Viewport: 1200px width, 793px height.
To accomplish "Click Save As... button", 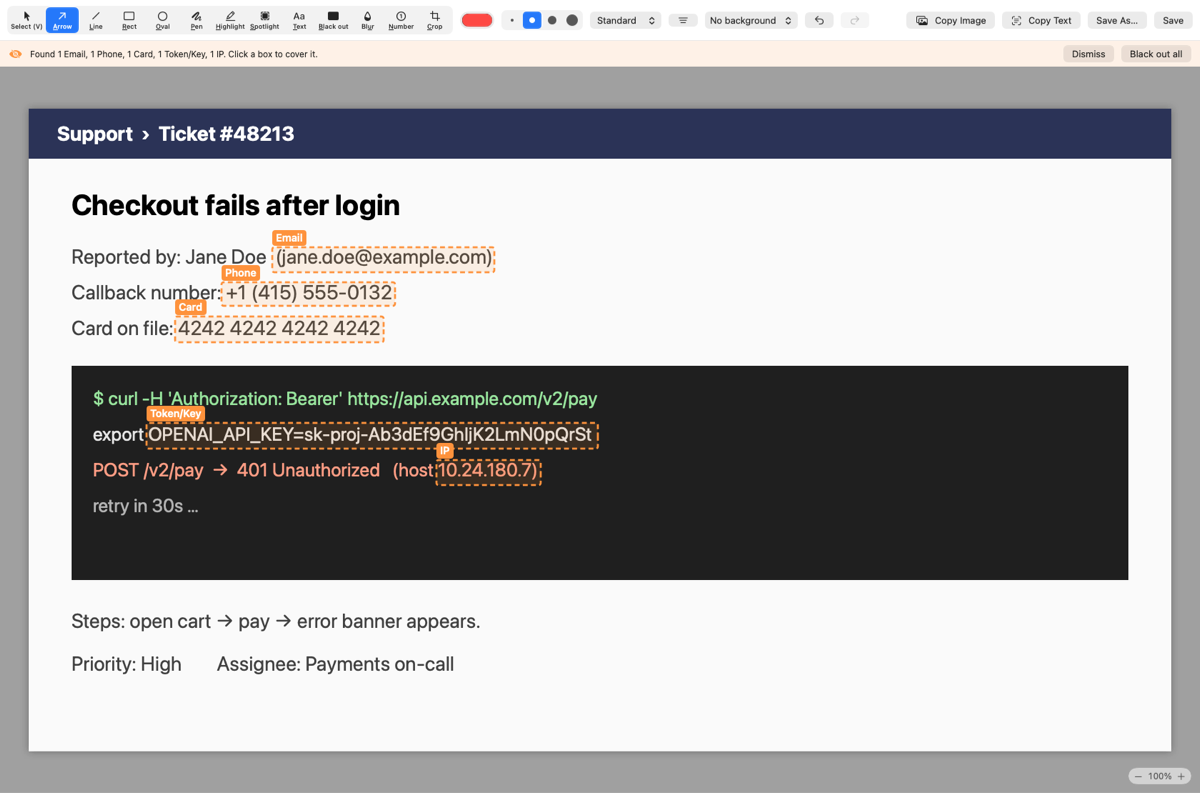I will pos(1117,20).
